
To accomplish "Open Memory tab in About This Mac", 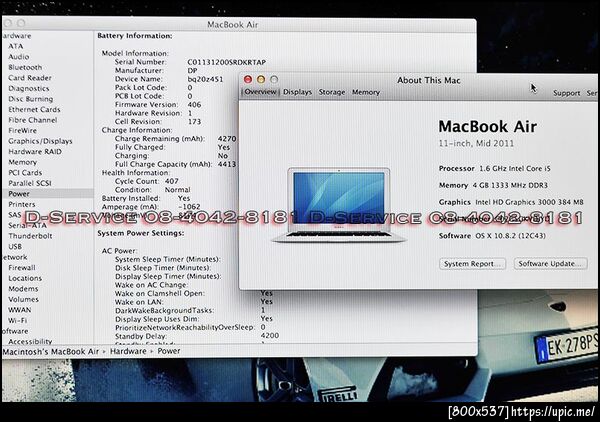I will (366, 92).
